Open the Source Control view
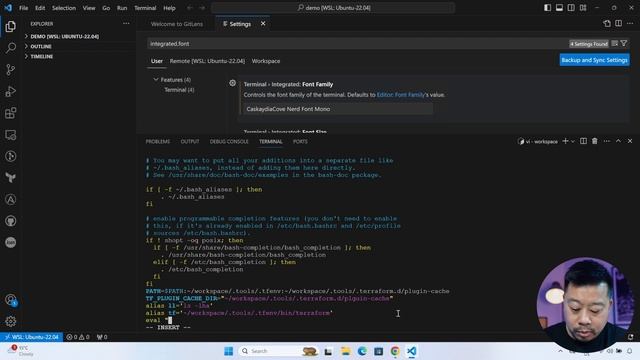Viewport: 640px width, 360px height. pyautogui.click(x=11, y=69)
